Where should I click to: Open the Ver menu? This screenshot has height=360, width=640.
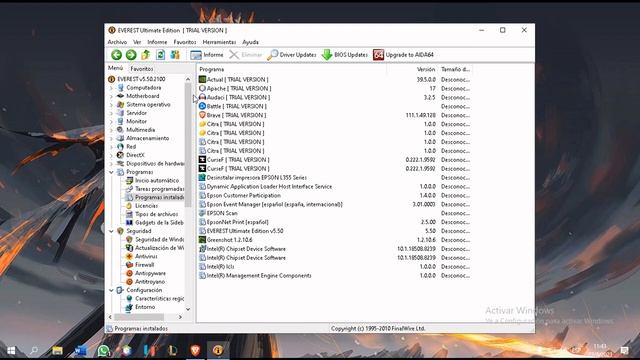tap(137, 42)
